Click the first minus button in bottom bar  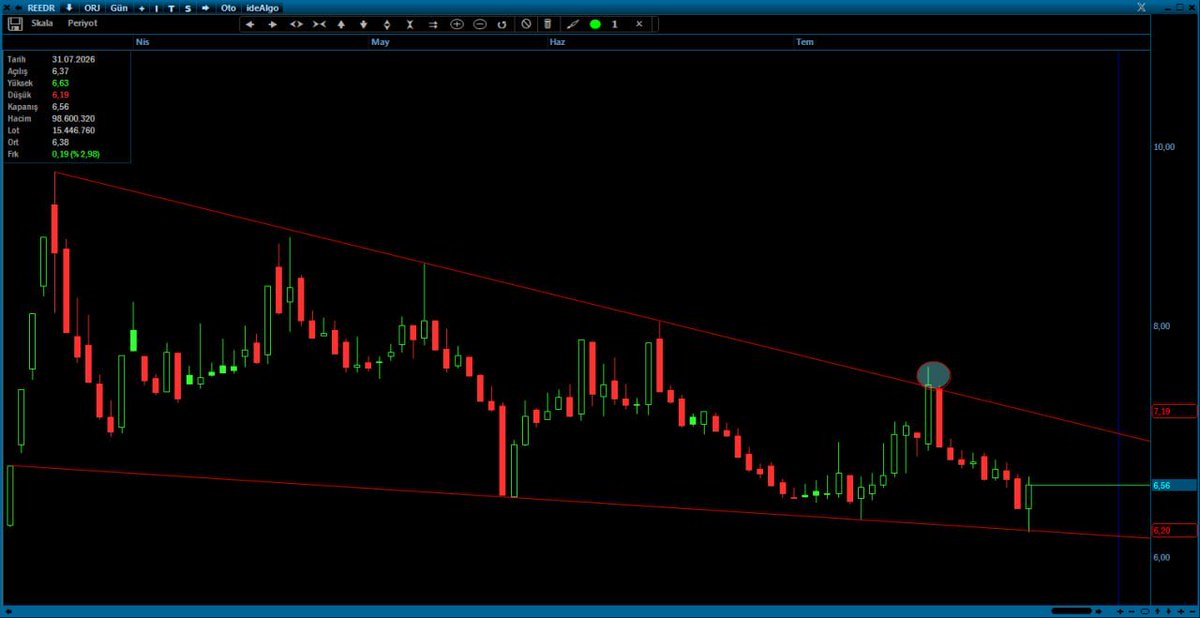[1131, 611]
